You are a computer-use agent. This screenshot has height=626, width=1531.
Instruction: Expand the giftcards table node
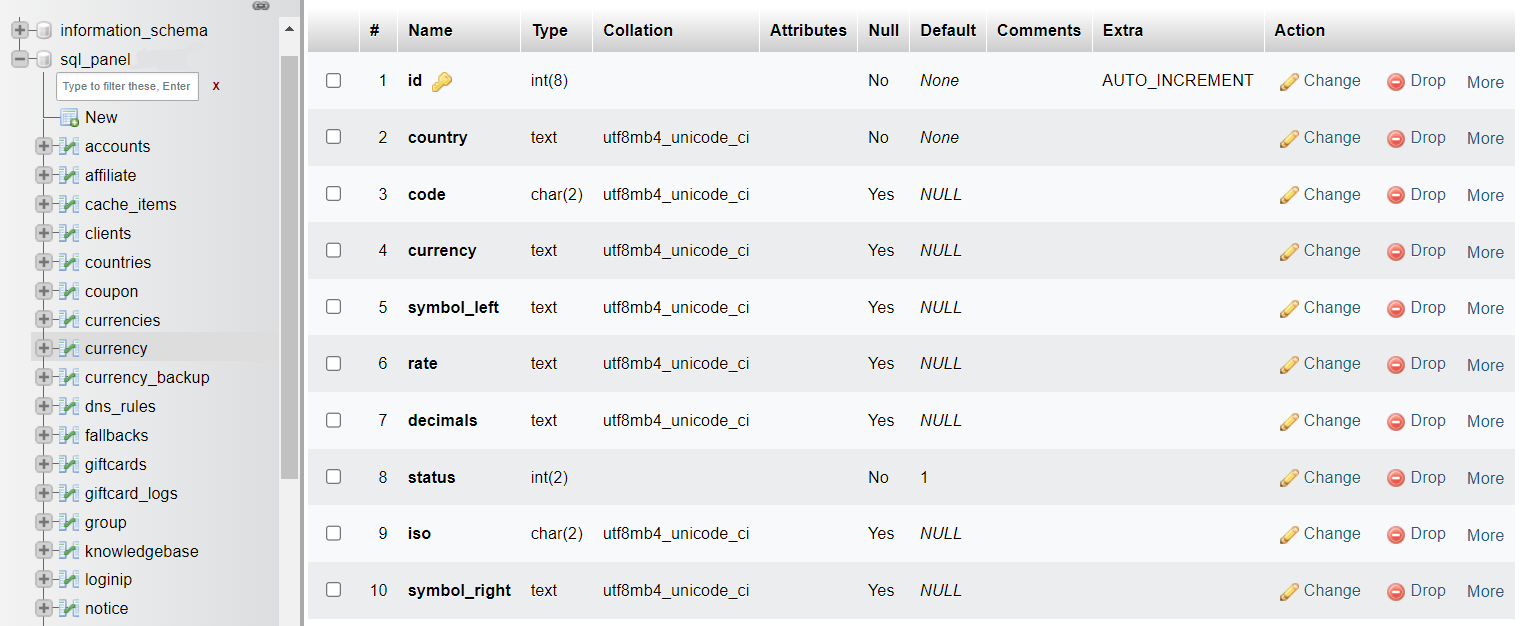point(42,464)
